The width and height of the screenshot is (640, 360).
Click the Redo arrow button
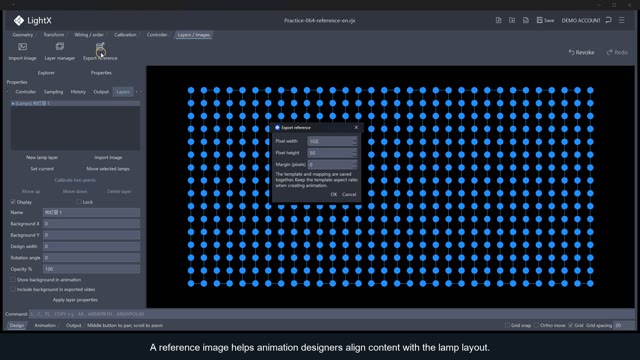coord(617,52)
